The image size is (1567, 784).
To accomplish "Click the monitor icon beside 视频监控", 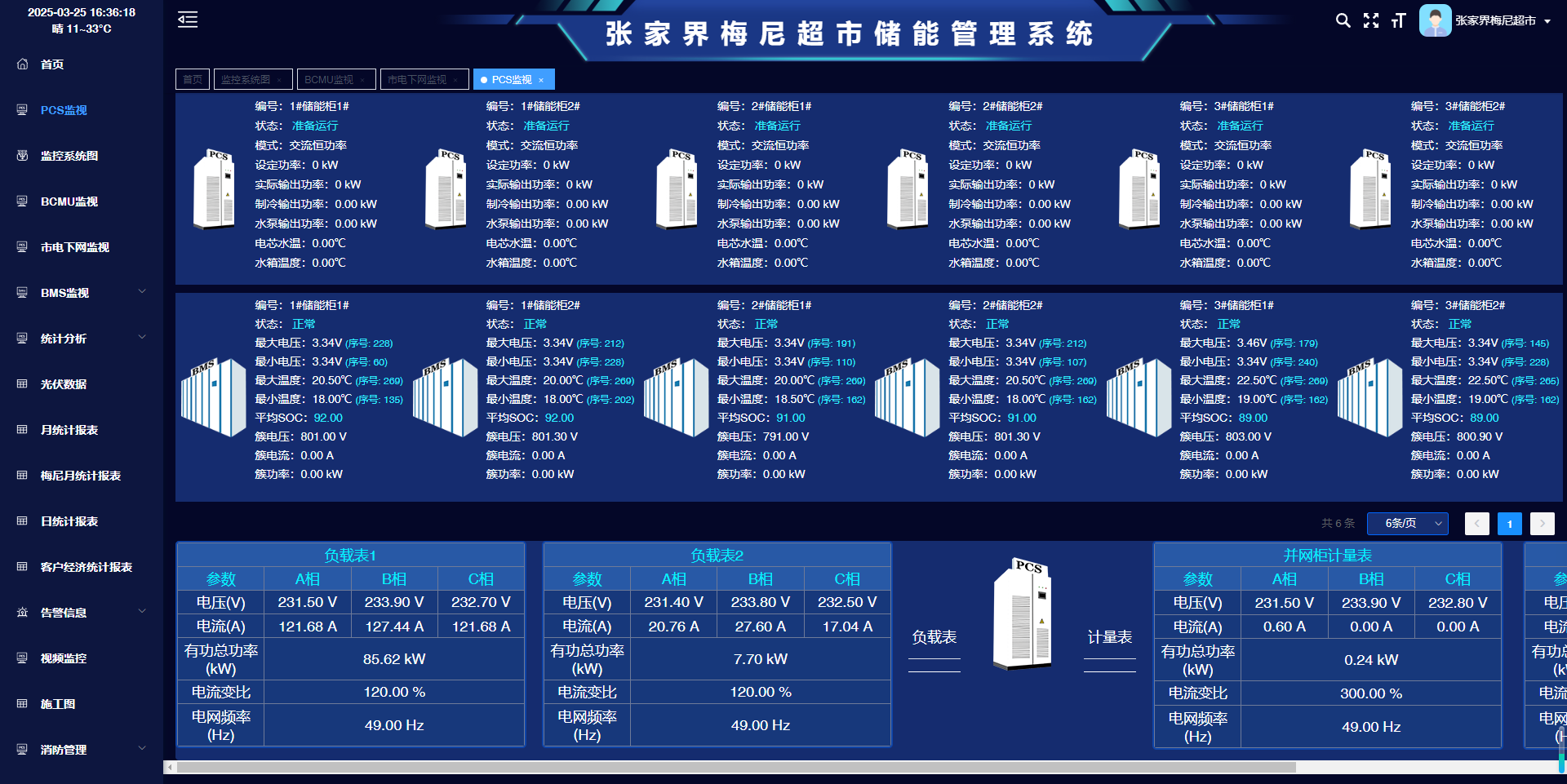I will coord(22,658).
